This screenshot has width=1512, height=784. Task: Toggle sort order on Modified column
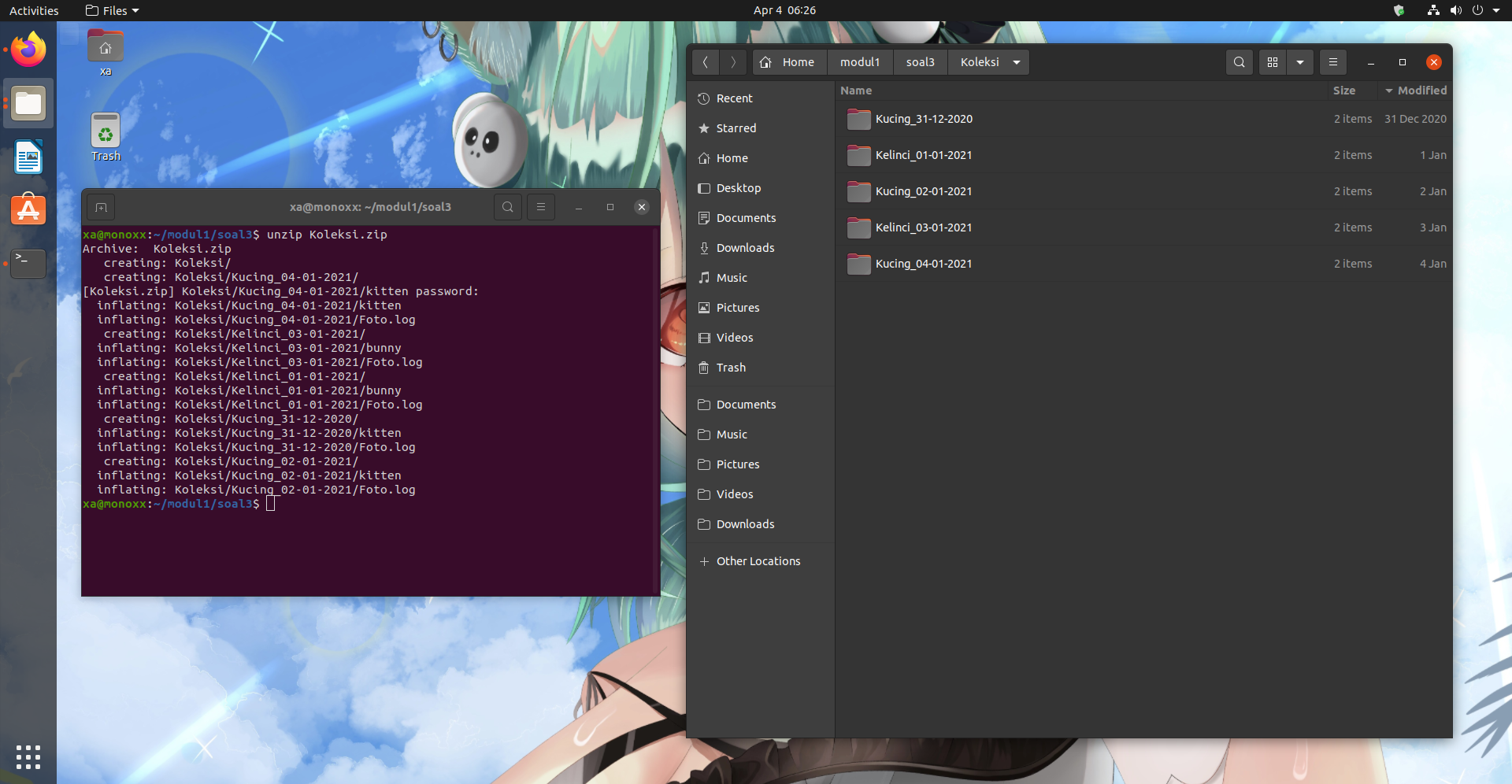pos(1416,91)
